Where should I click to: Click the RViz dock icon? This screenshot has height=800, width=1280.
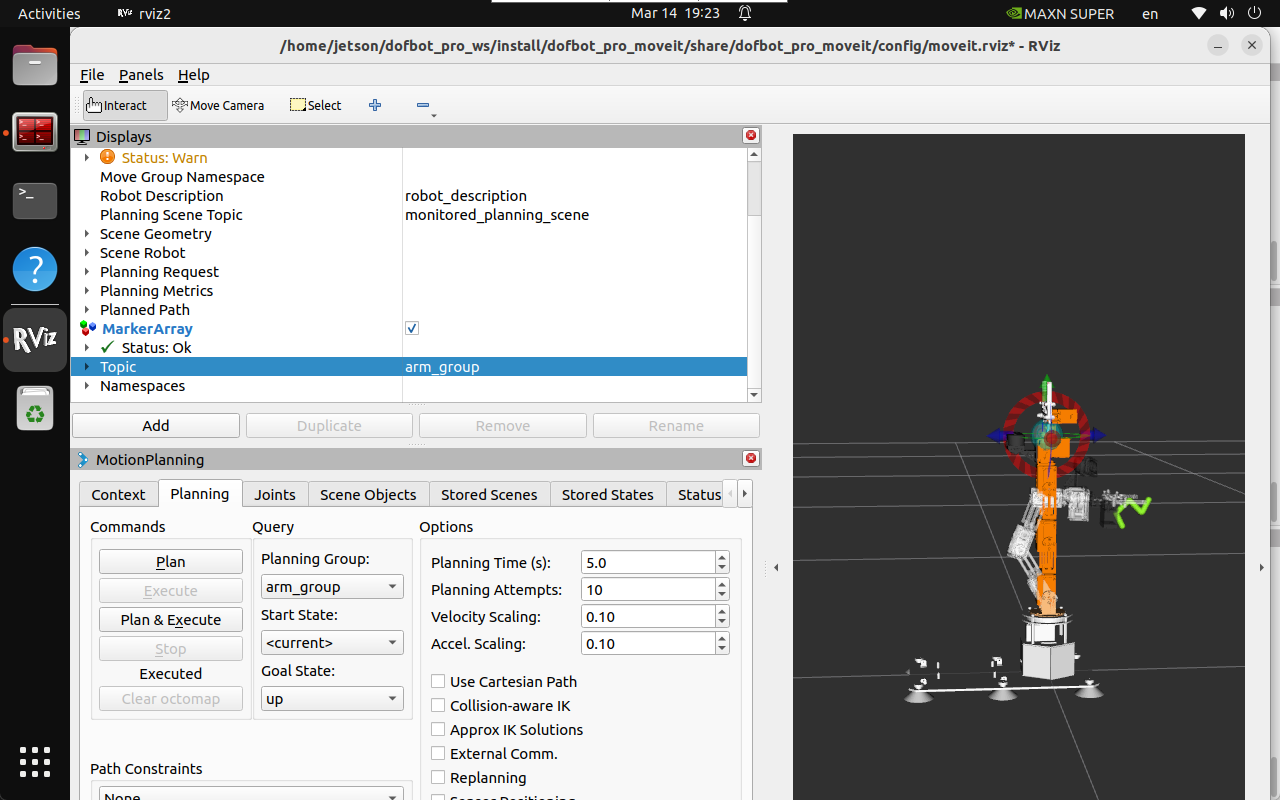(35, 340)
